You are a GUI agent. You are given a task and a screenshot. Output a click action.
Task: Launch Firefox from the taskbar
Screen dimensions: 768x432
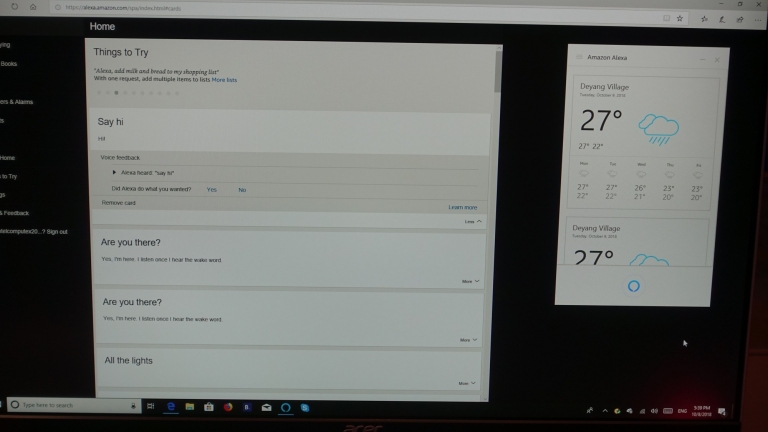click(x=228, y=407)
